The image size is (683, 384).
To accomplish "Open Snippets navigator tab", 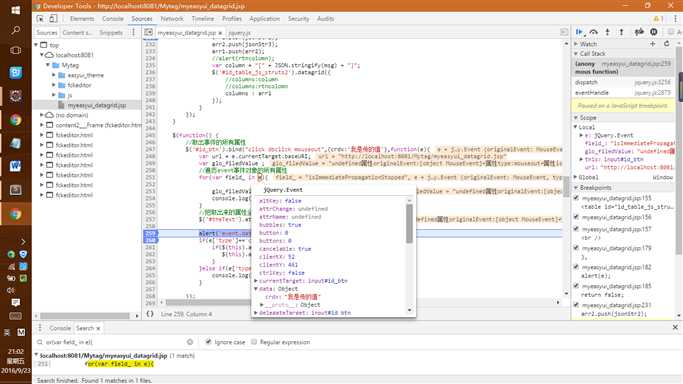I will [x=111, y=33].
